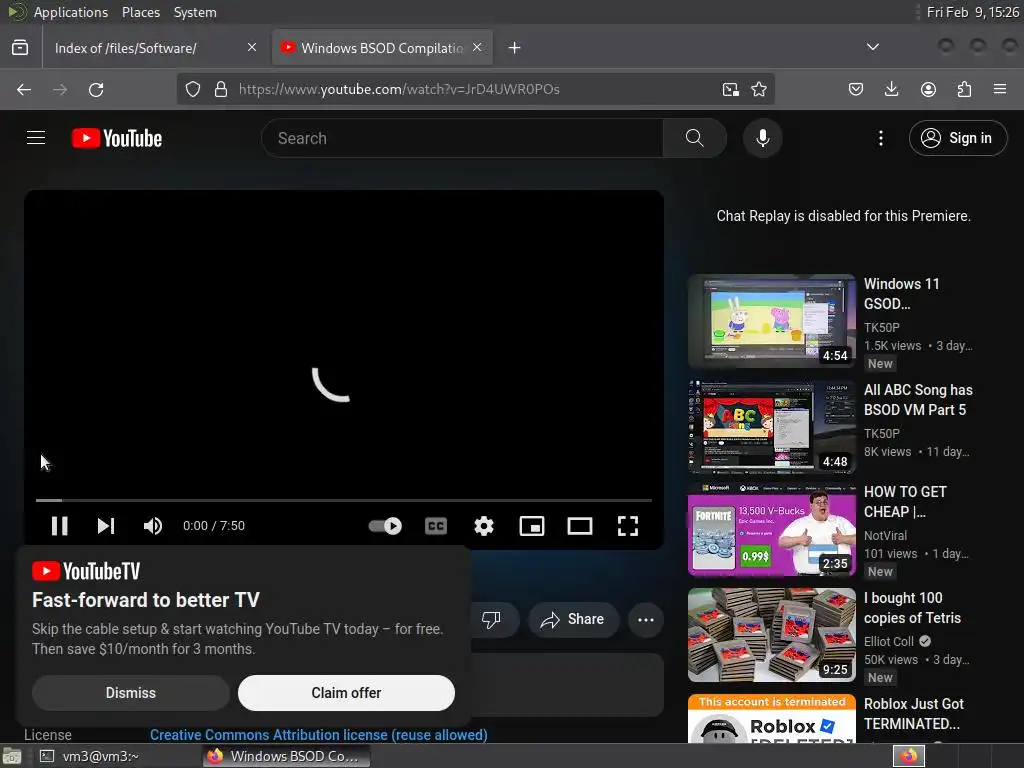1024x768 pixels.
Task: Dismiss the YouTube TV offer
Action: pyautogui.click(x=131, y=693)
